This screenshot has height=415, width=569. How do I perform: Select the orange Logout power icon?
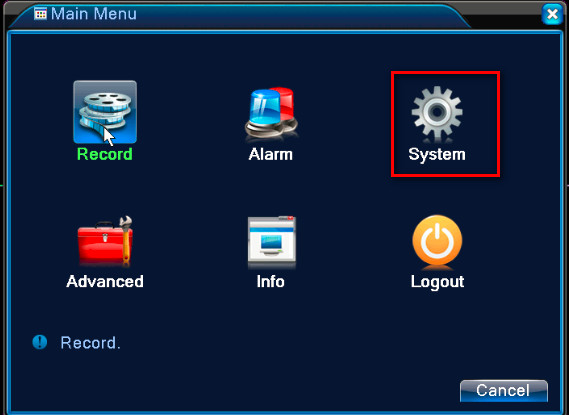tap(437, 241)
